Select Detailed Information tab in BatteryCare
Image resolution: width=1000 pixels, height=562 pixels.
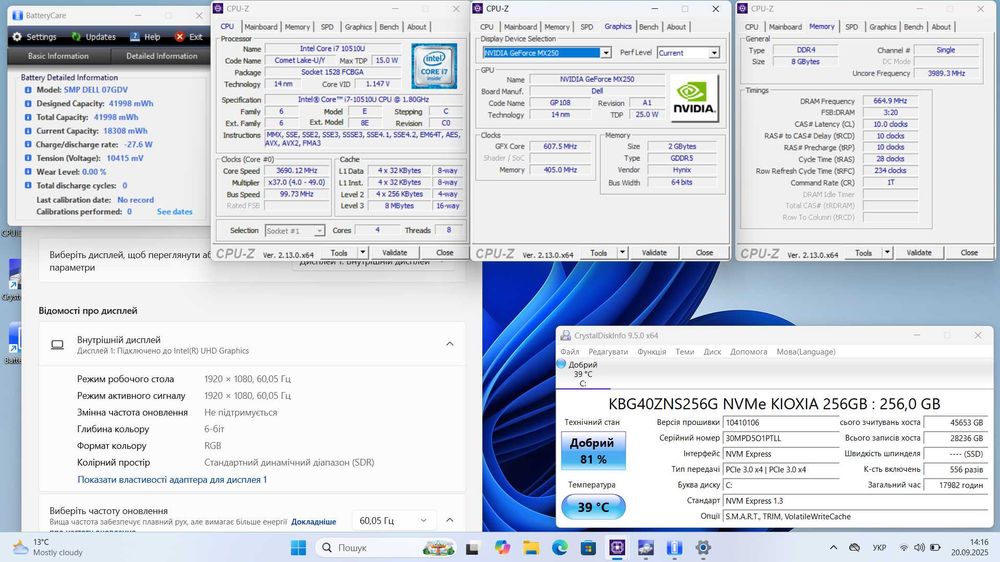tap(161, 56)
